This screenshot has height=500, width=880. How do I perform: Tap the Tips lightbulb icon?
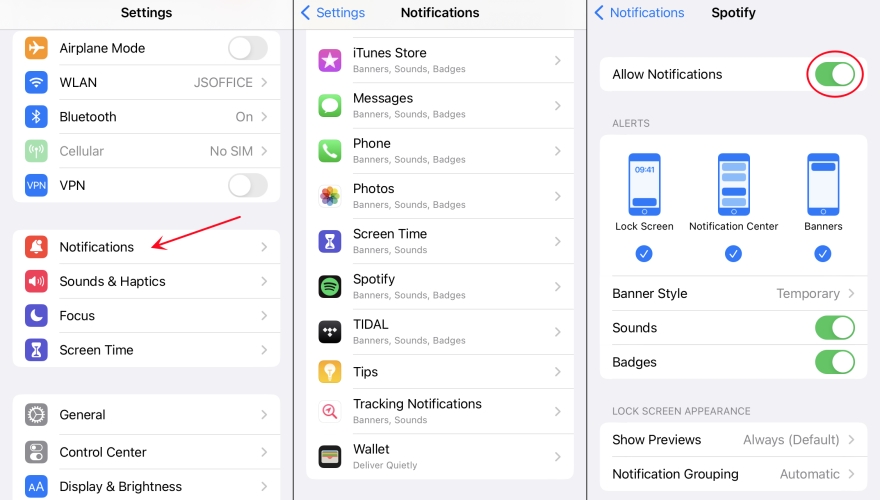coord(330,371)
